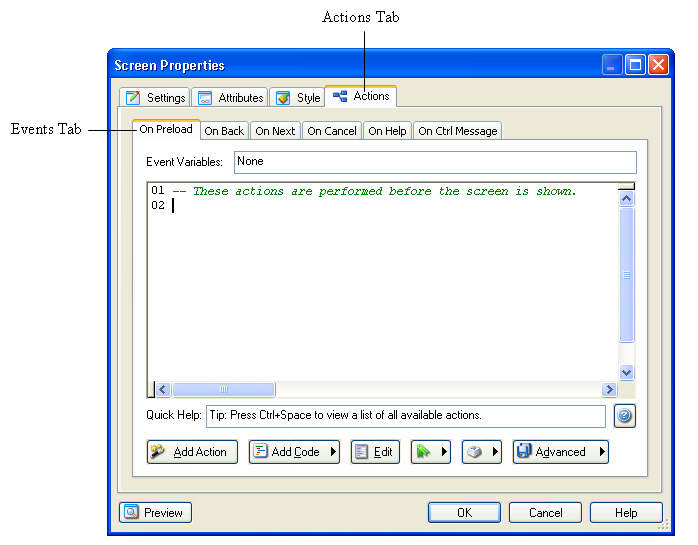Close the Screen Properties dialog
Image resolution: width=698 pixels, height=545 pixels.
point(658,65)
